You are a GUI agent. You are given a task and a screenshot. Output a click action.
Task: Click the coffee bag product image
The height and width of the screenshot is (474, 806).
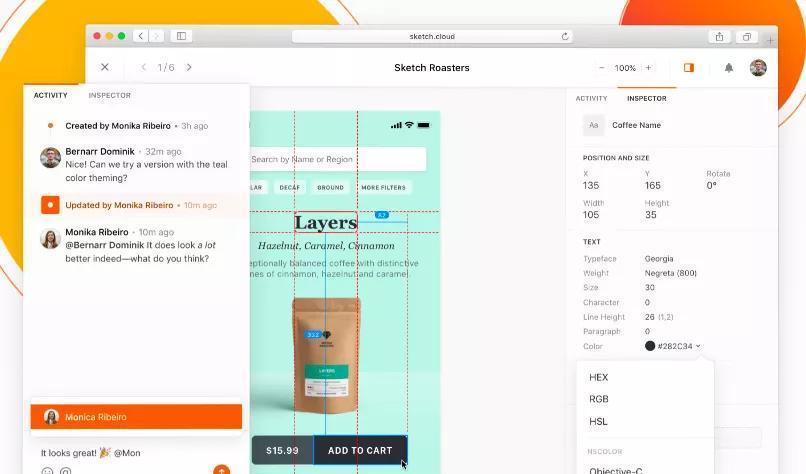(x=326, y=355)
